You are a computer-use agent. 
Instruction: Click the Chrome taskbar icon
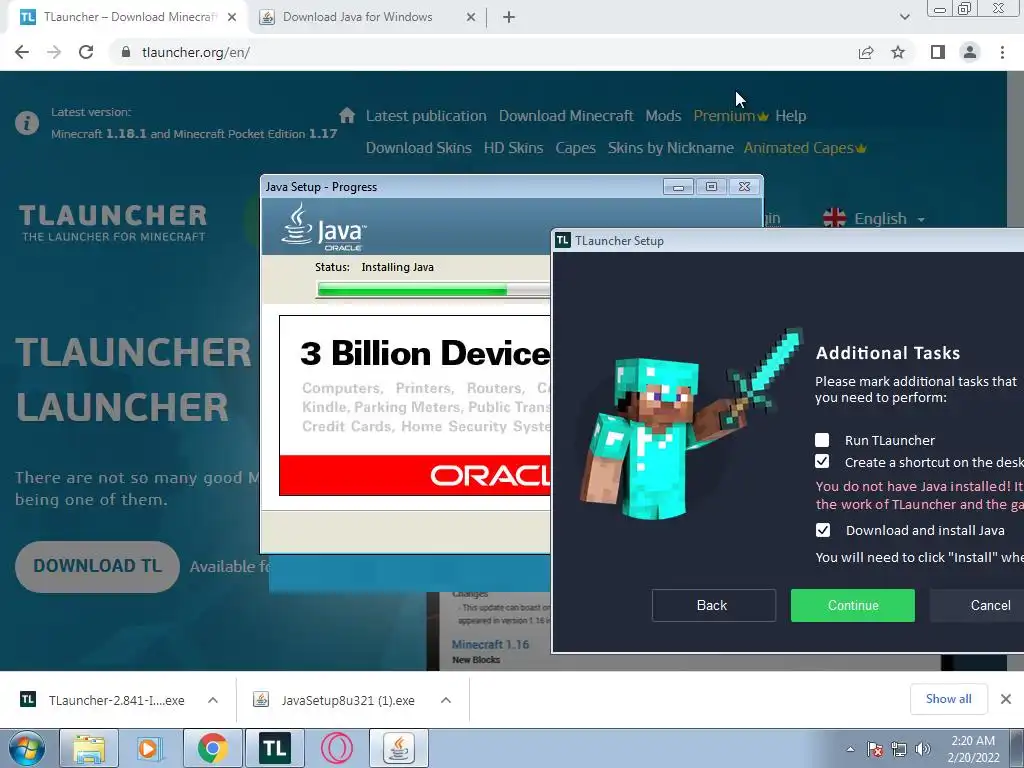[x=212, y=748]
